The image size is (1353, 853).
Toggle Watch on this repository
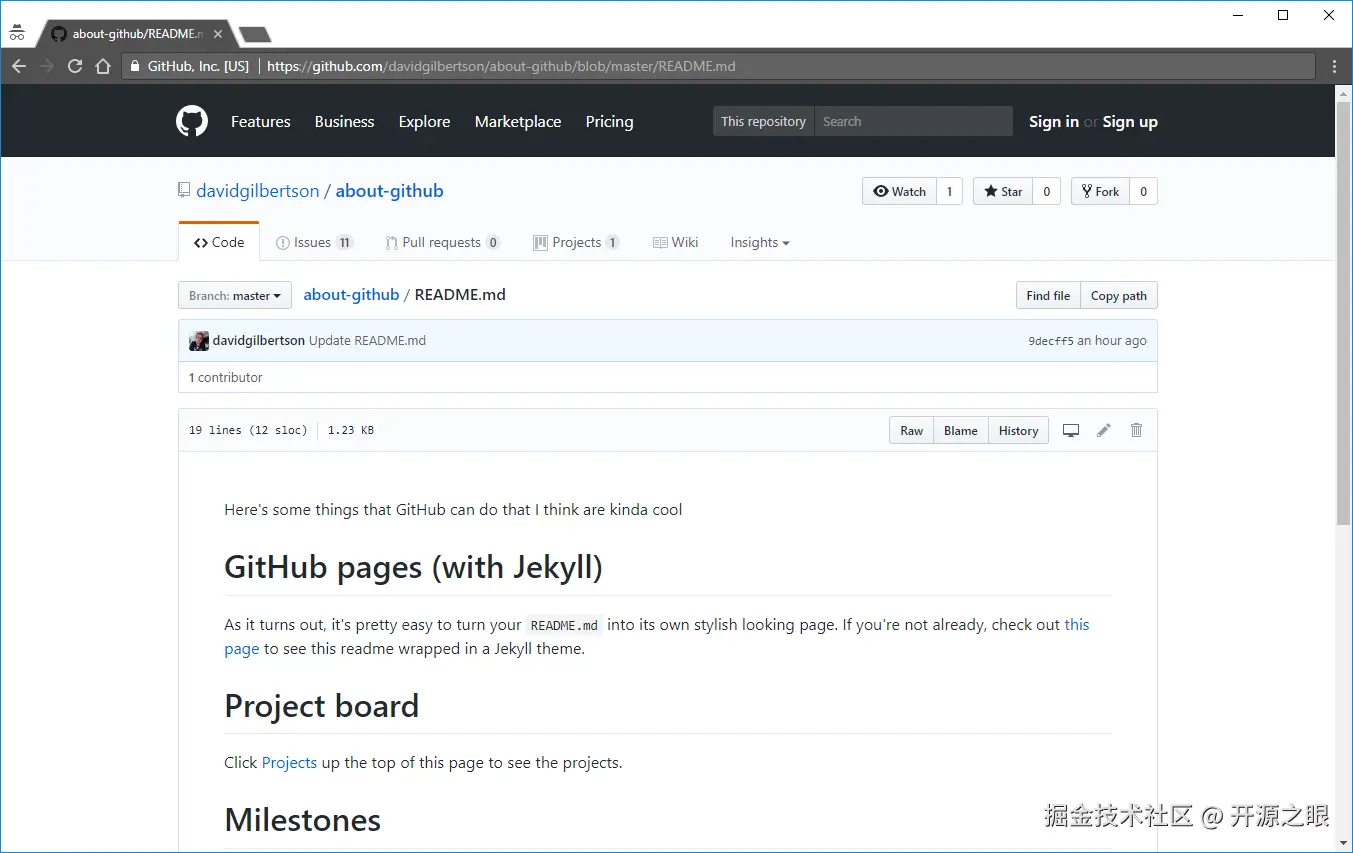[x=900, y=192]
